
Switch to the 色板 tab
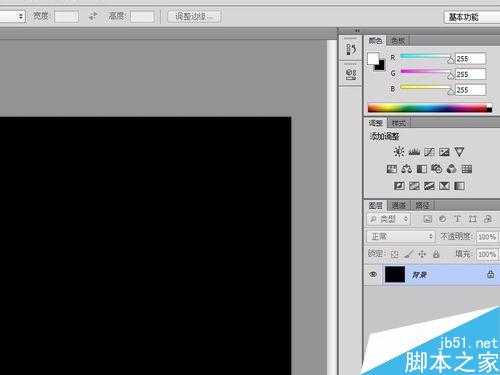point(398,41)
